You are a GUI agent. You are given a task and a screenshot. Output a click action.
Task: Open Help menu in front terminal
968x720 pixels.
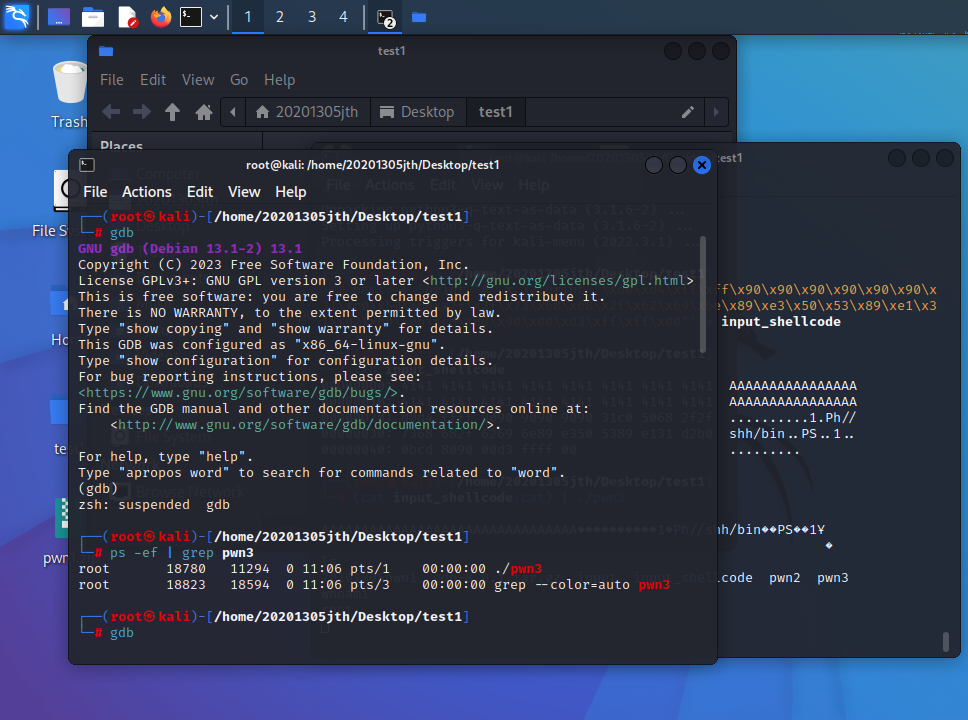290,192
